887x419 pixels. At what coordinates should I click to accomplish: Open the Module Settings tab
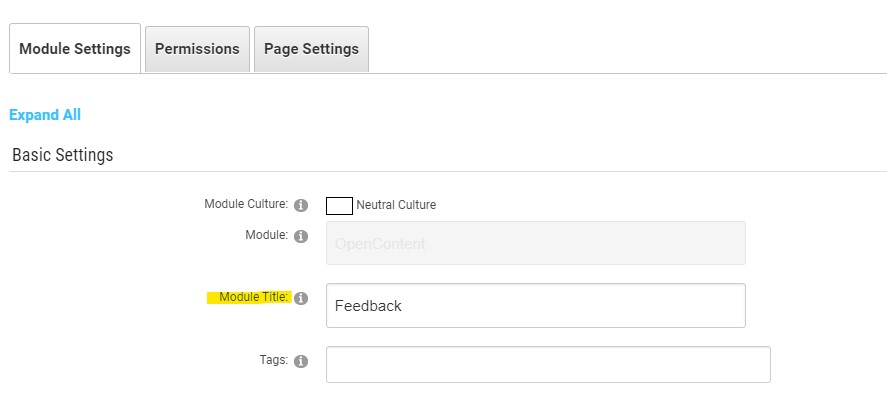[75, 49]
